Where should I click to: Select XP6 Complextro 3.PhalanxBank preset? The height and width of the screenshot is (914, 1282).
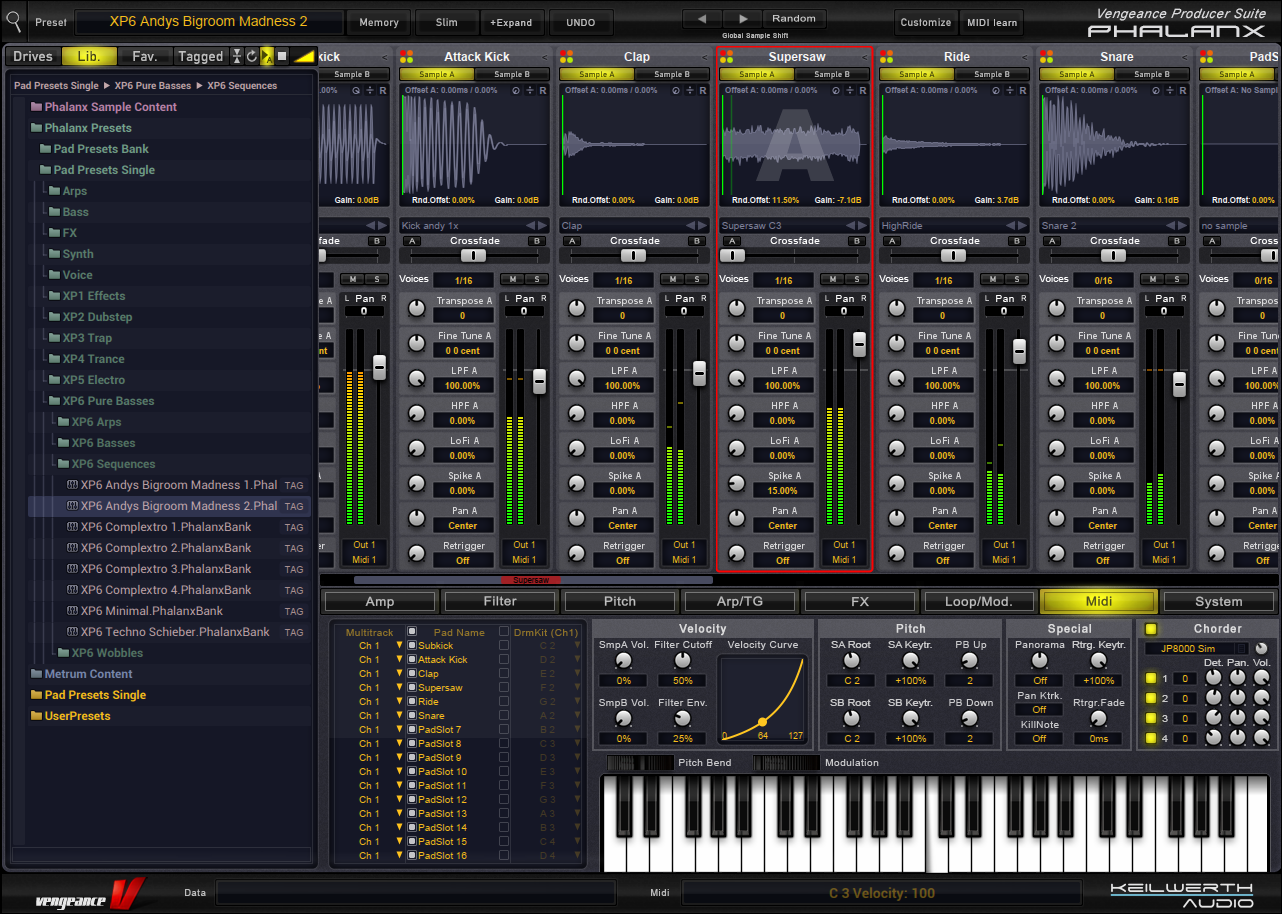pos(166,569)
